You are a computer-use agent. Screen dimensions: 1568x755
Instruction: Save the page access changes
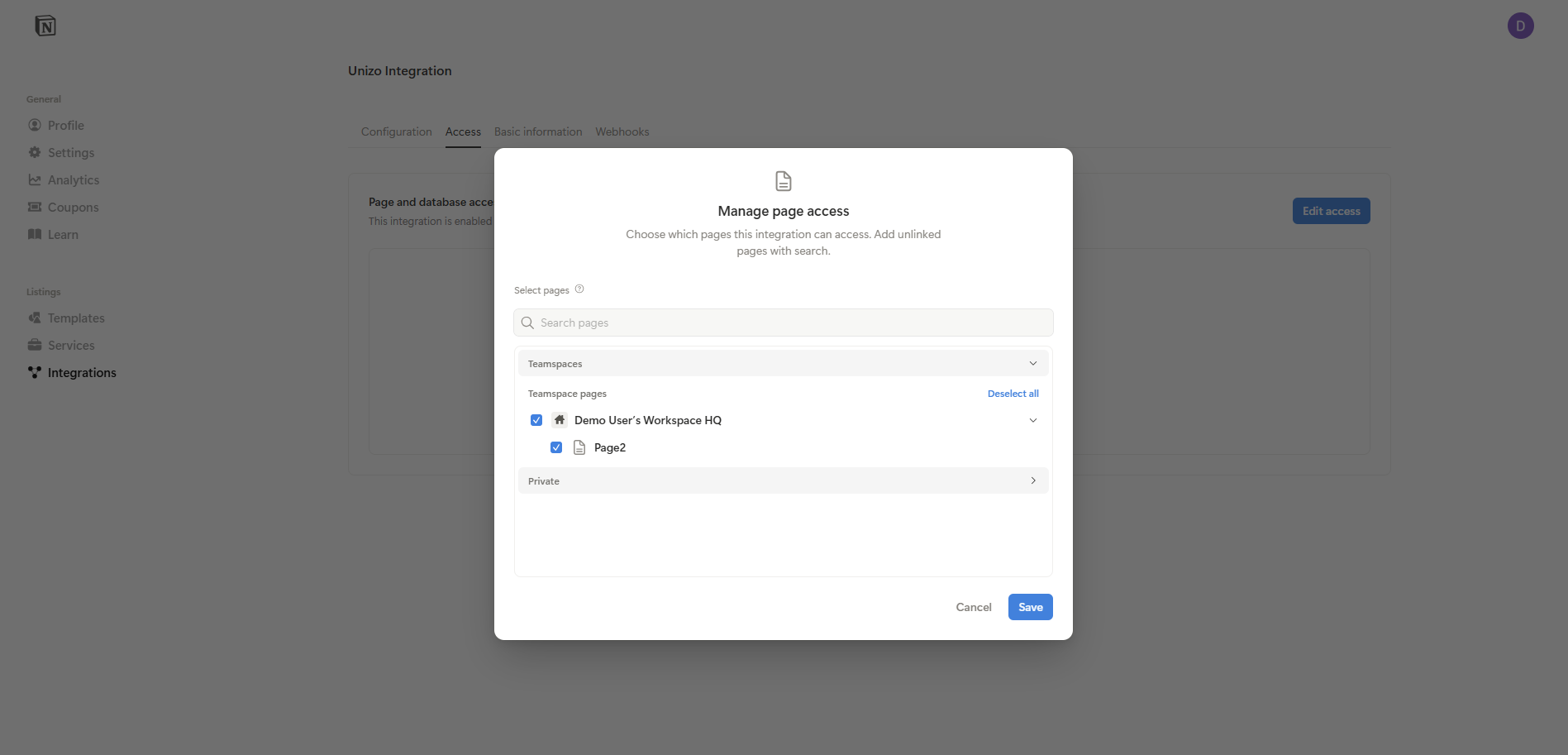click(1030, 606)
